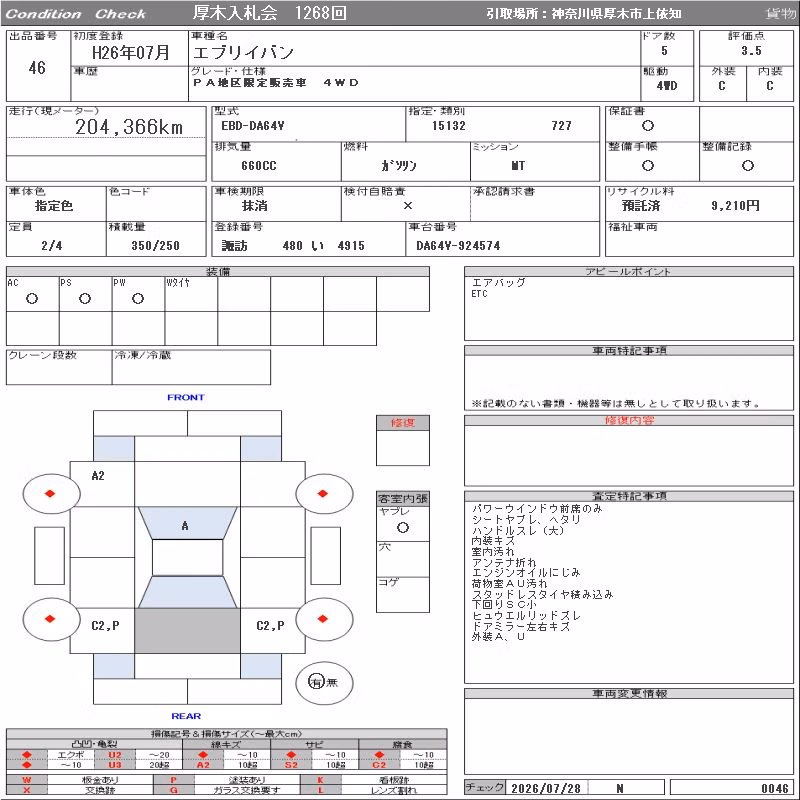Toggle the PW equipment circle
800x800 pixels.
pyautogui.click(x=138, y=298)
